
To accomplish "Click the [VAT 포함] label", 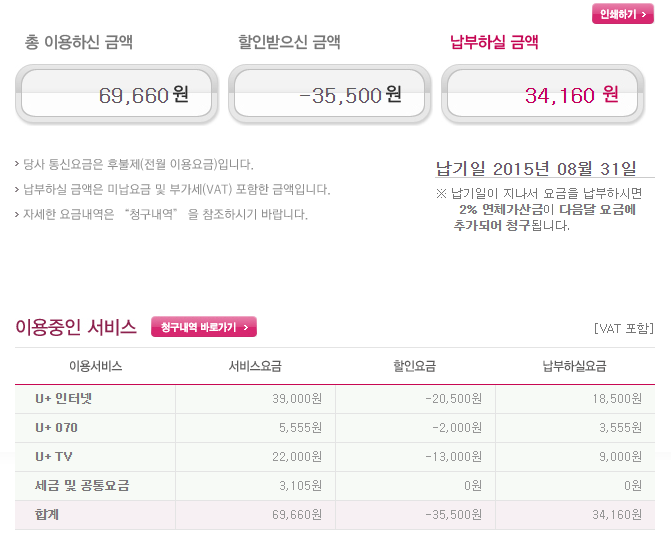I will point(623,329).
